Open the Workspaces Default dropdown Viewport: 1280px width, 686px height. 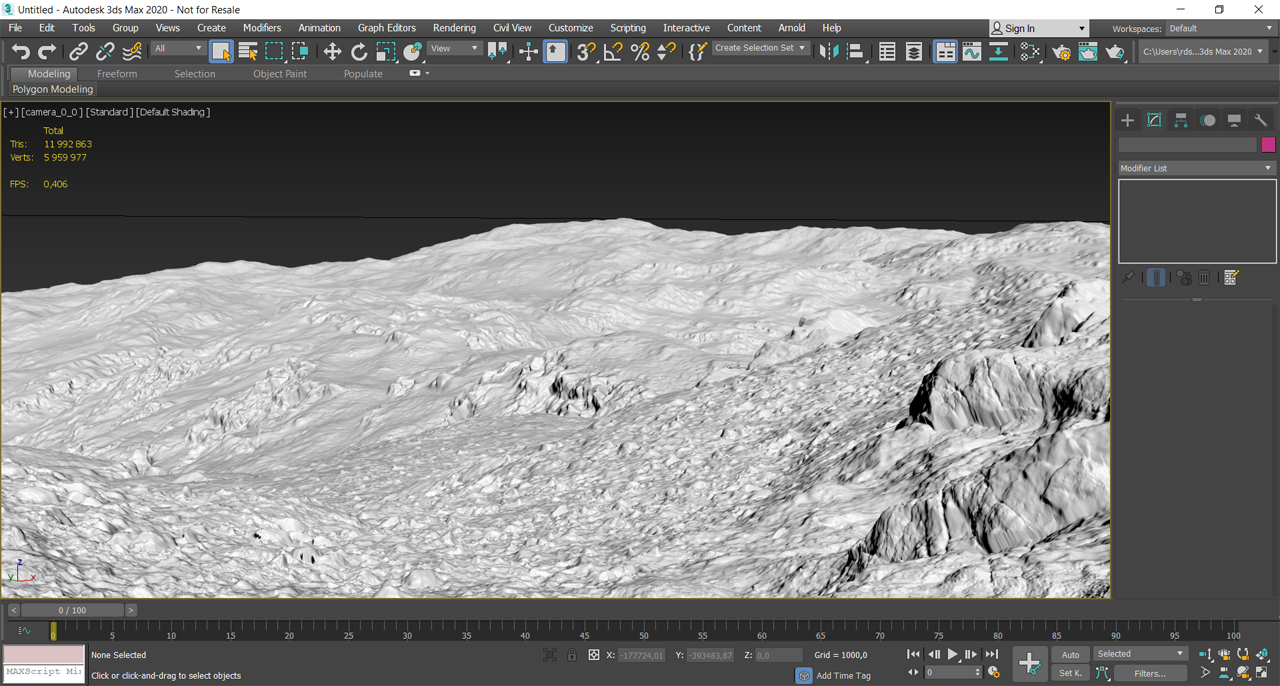pos(1221,28)
